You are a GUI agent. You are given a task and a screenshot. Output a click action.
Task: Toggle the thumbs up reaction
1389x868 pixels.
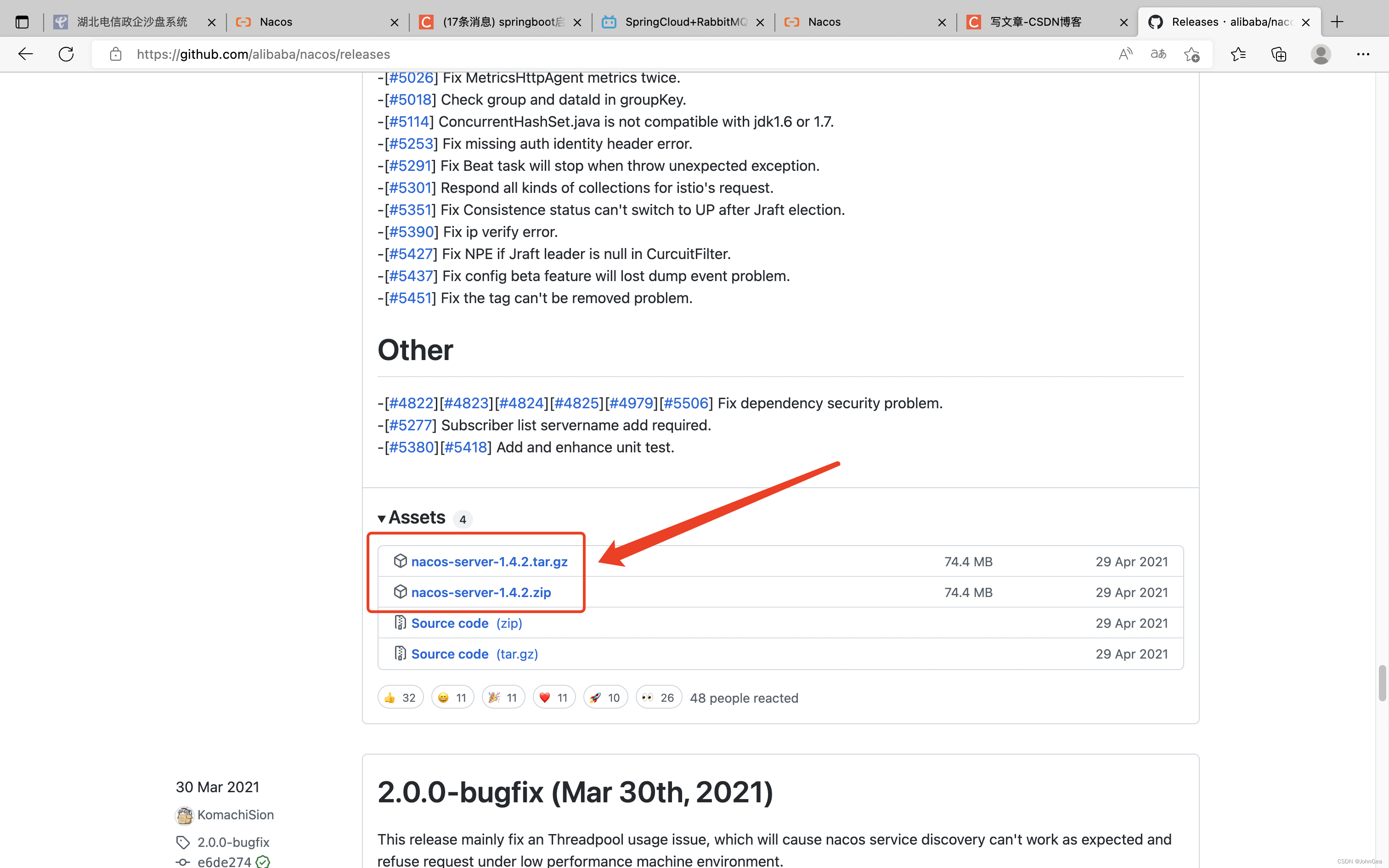coord(400,698)
